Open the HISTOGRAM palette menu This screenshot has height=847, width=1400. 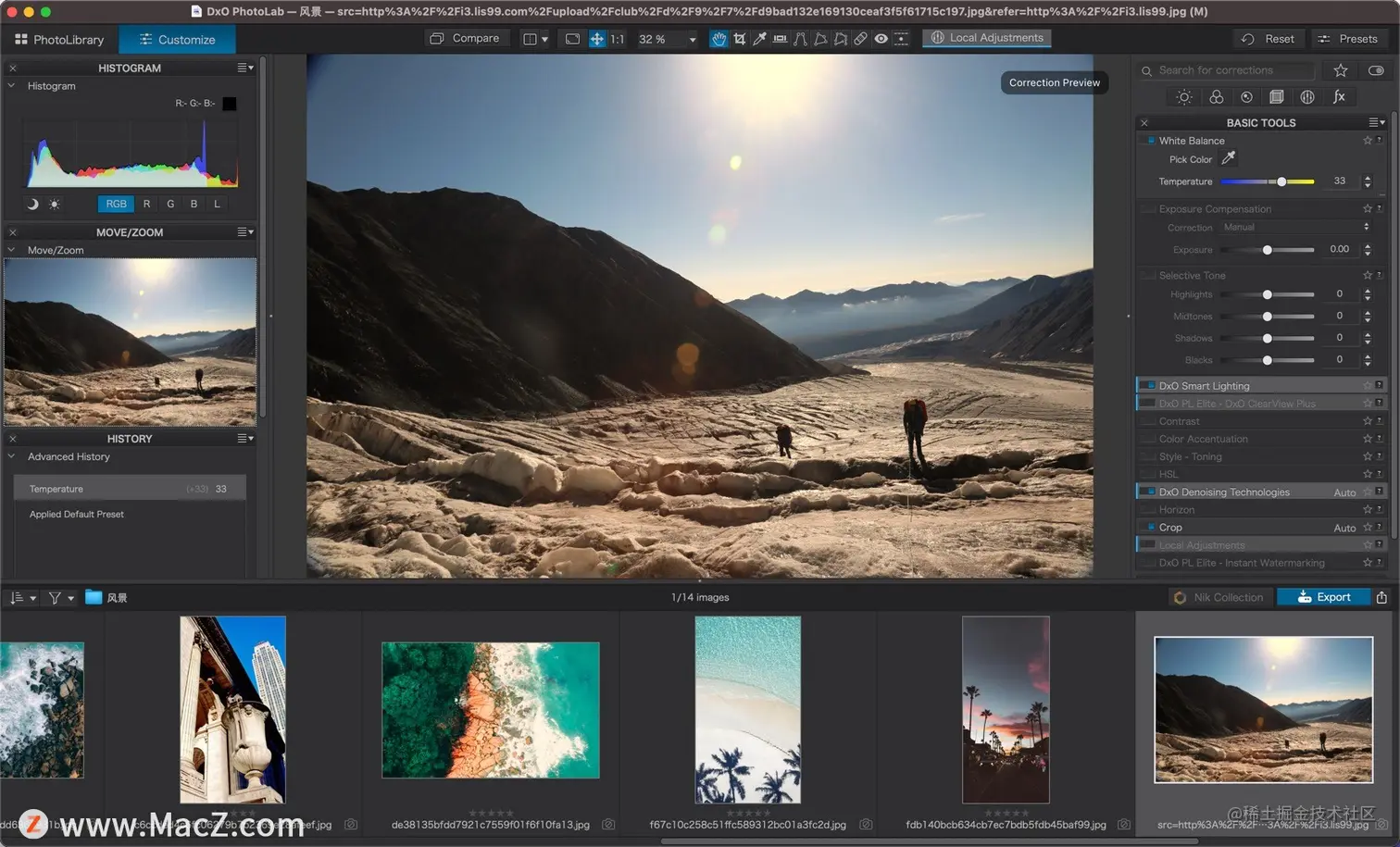[x=245, y=68]
